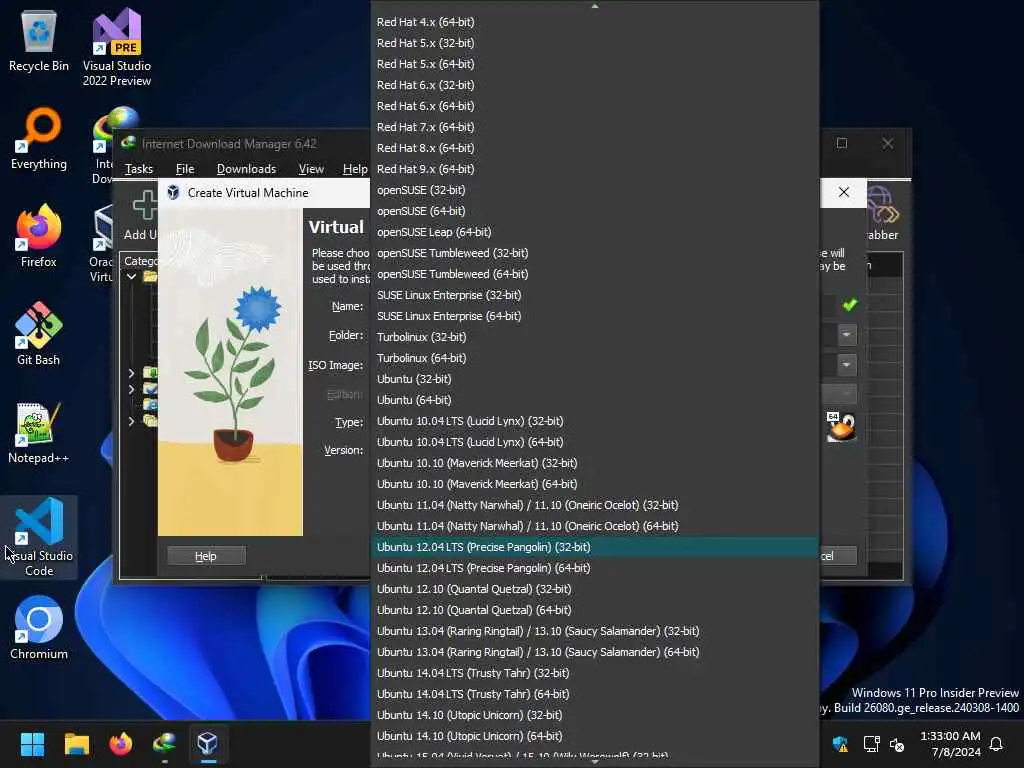The height and width of the screenshot is (768, 1024).
Task: Open File Explorer from the taskbar
Action: (x=76, y=743)
